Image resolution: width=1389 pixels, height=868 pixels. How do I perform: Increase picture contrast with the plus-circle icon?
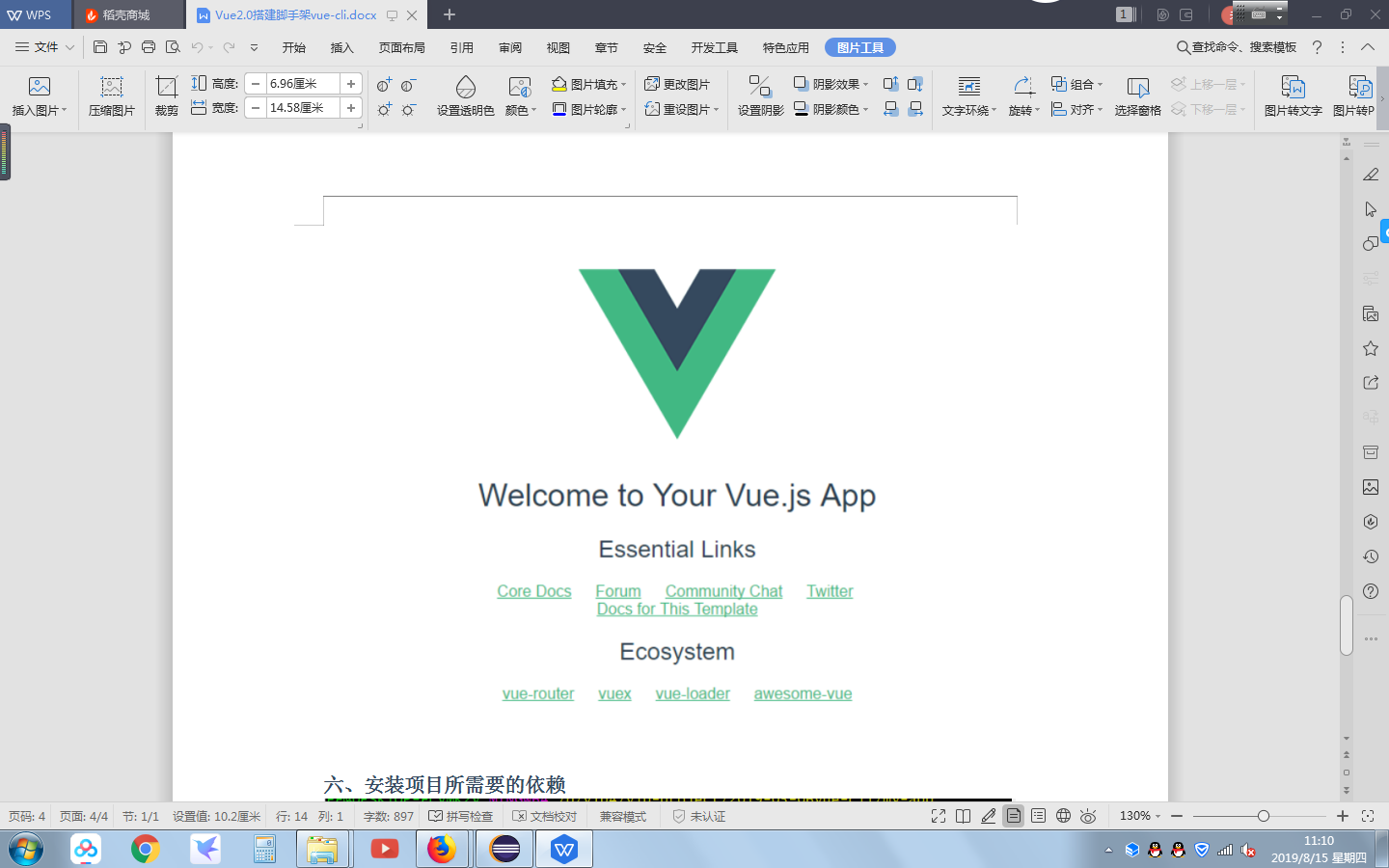click(x=384, y=85)
